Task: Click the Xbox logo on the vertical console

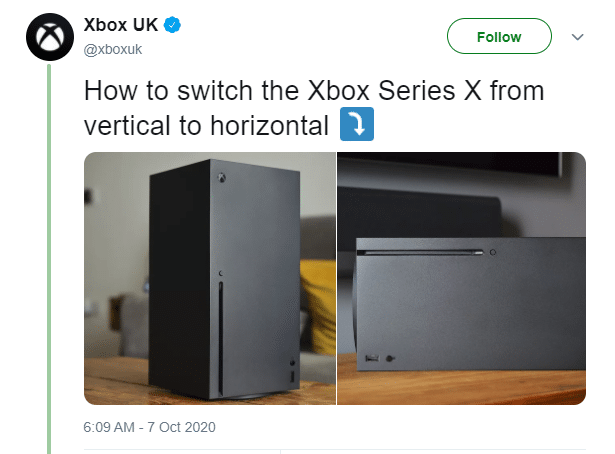Action: click(222, 178)
